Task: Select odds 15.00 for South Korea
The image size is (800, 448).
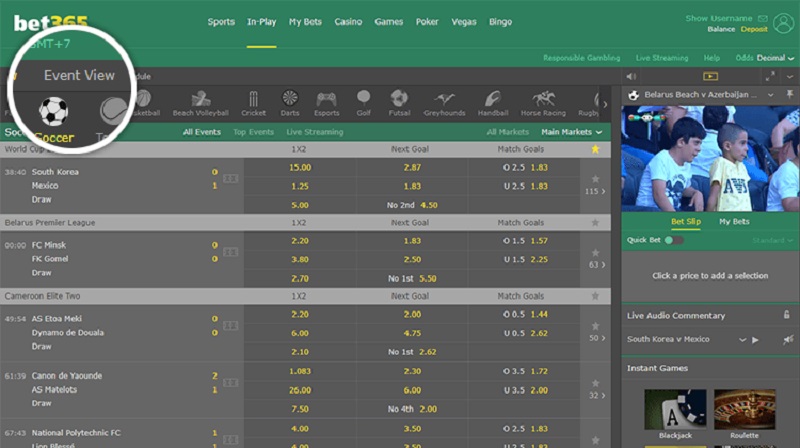Action: pos(300,167)
